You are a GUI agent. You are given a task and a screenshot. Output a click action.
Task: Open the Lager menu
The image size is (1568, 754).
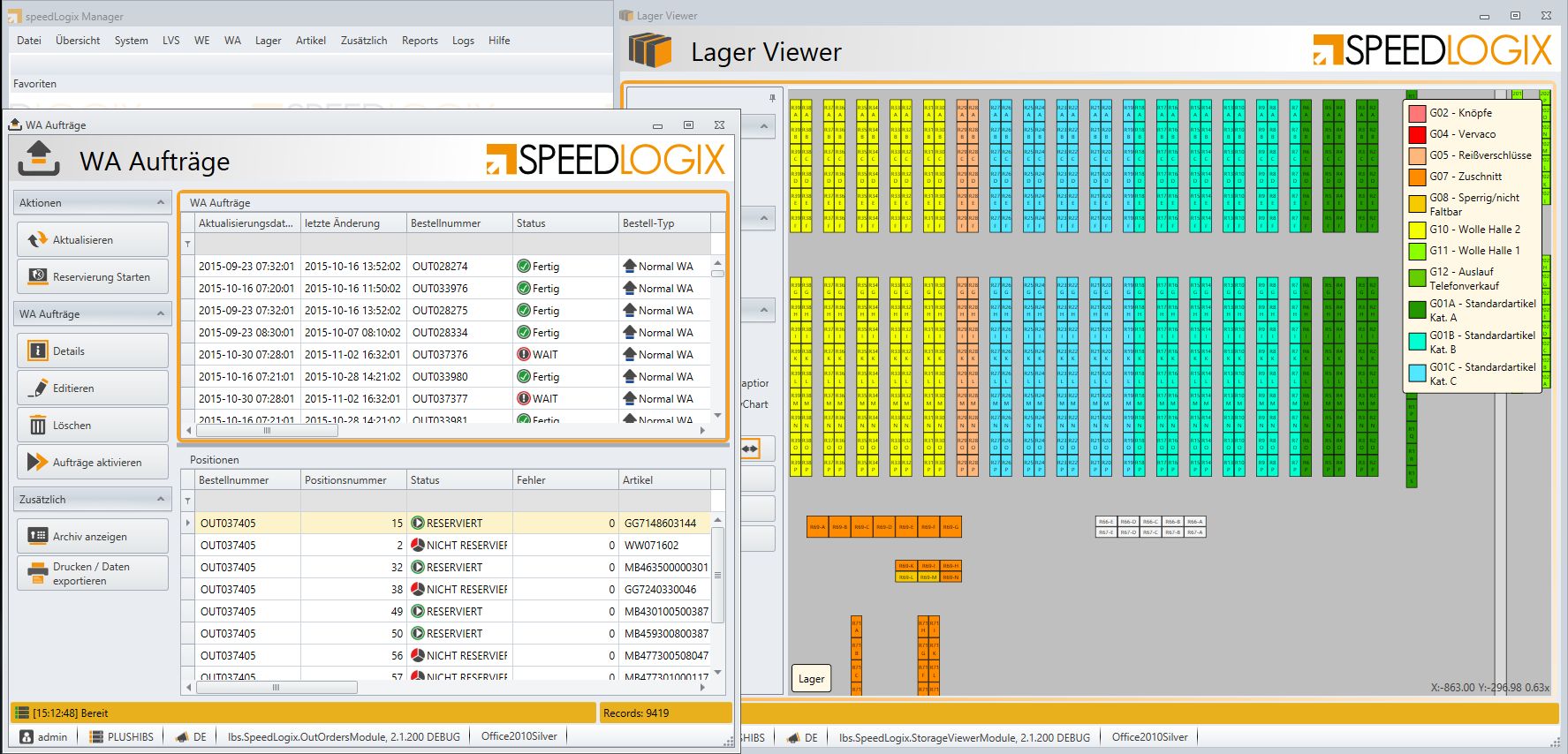click(269, 41)
